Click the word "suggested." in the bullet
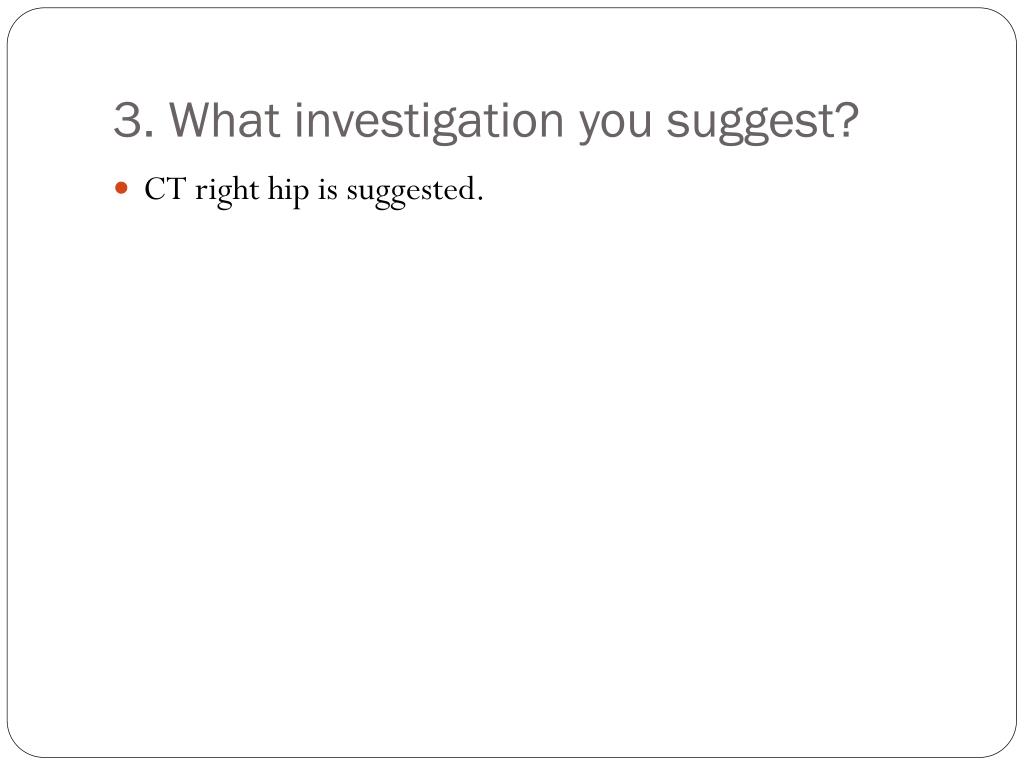Viewport: 1024px width, 768px height. click(415, 193)
